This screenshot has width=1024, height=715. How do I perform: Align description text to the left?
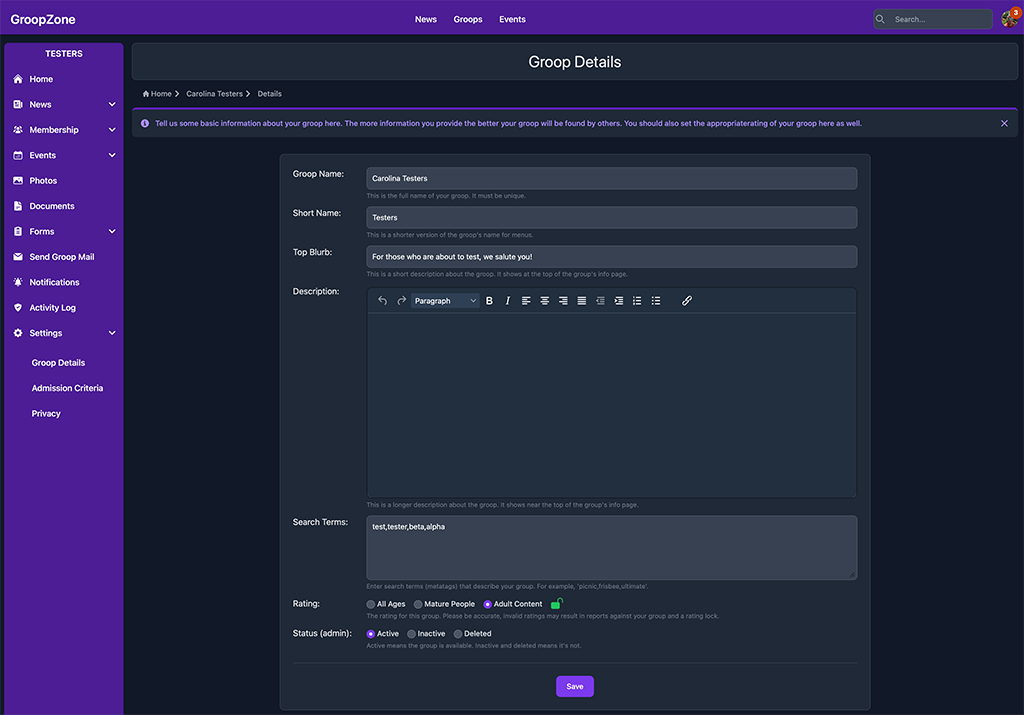[526, 301]
